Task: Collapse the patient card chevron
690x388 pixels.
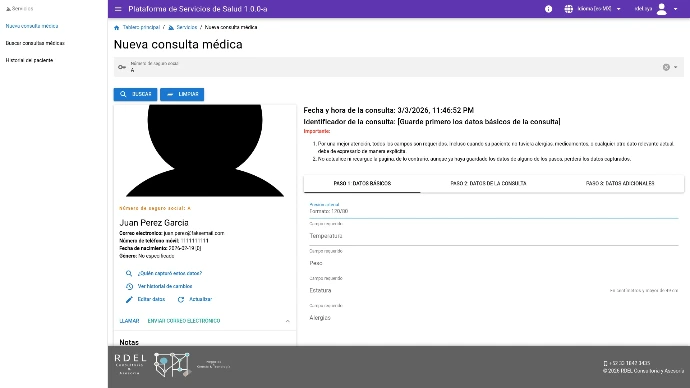Action: click(287, 321)
